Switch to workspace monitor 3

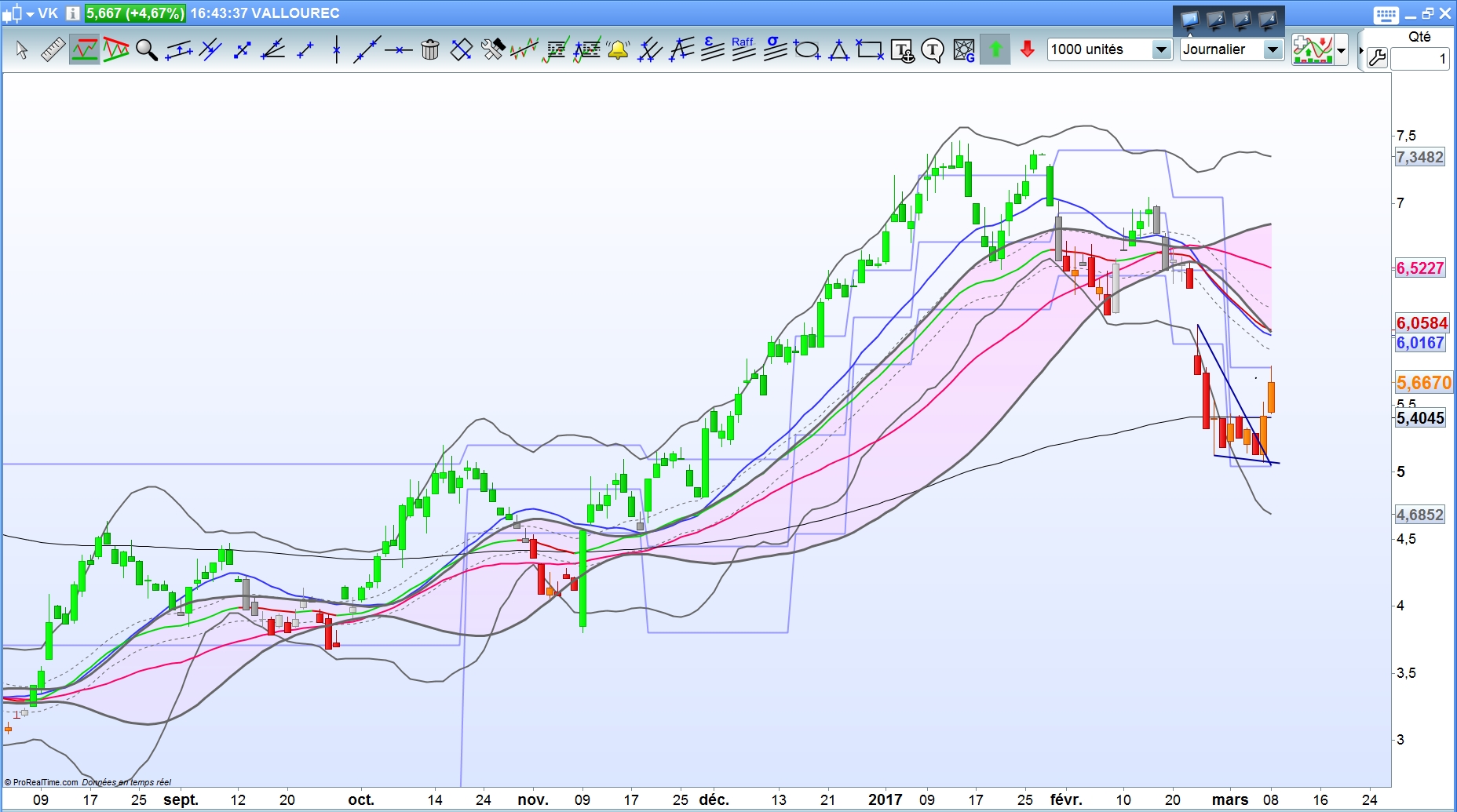click(1242, 20)
